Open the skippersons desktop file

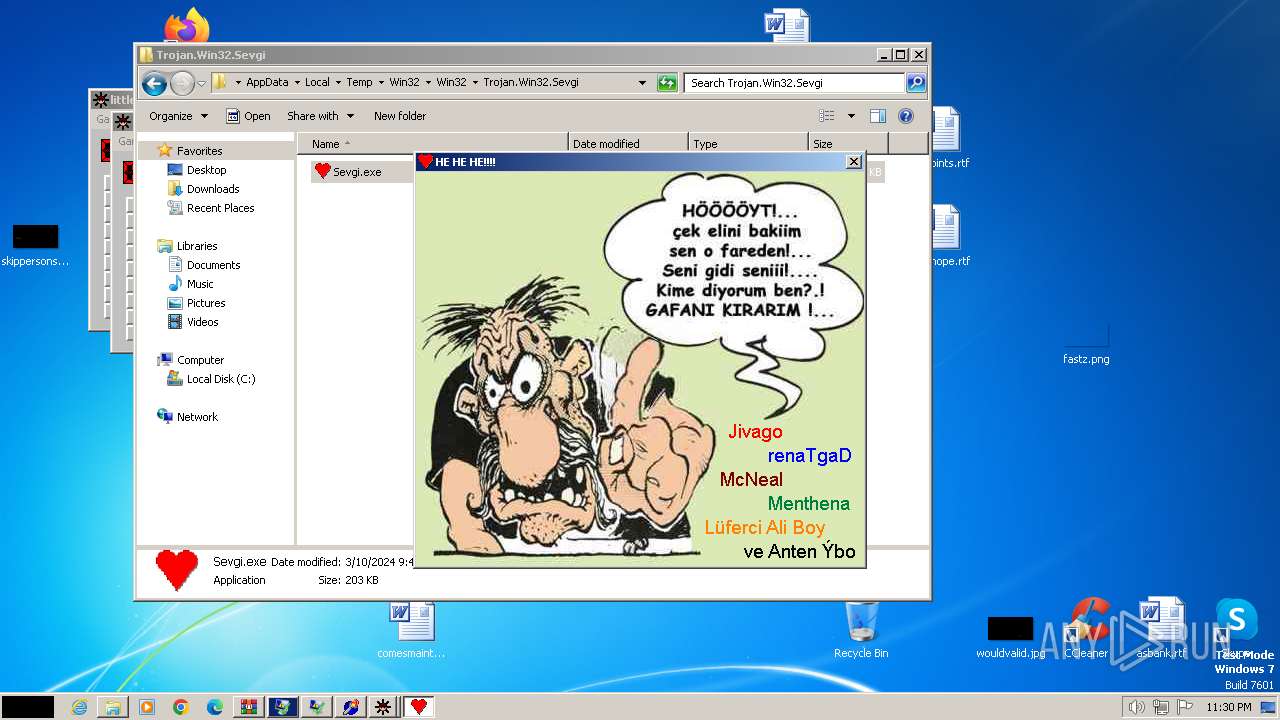point(35,244)
